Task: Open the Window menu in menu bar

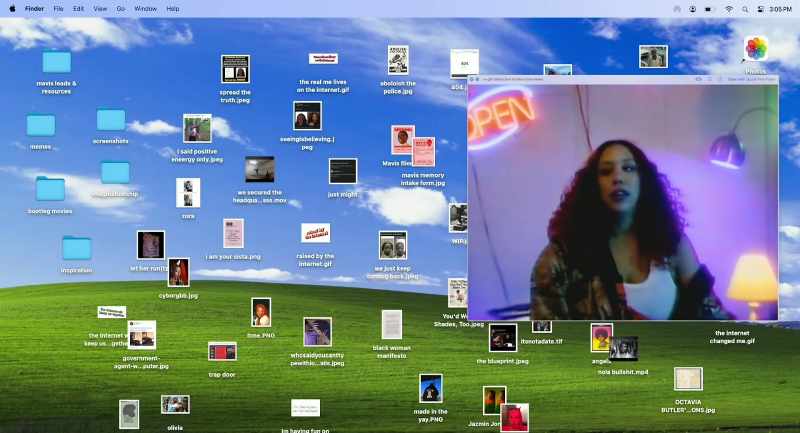Action: pos(145,9)
